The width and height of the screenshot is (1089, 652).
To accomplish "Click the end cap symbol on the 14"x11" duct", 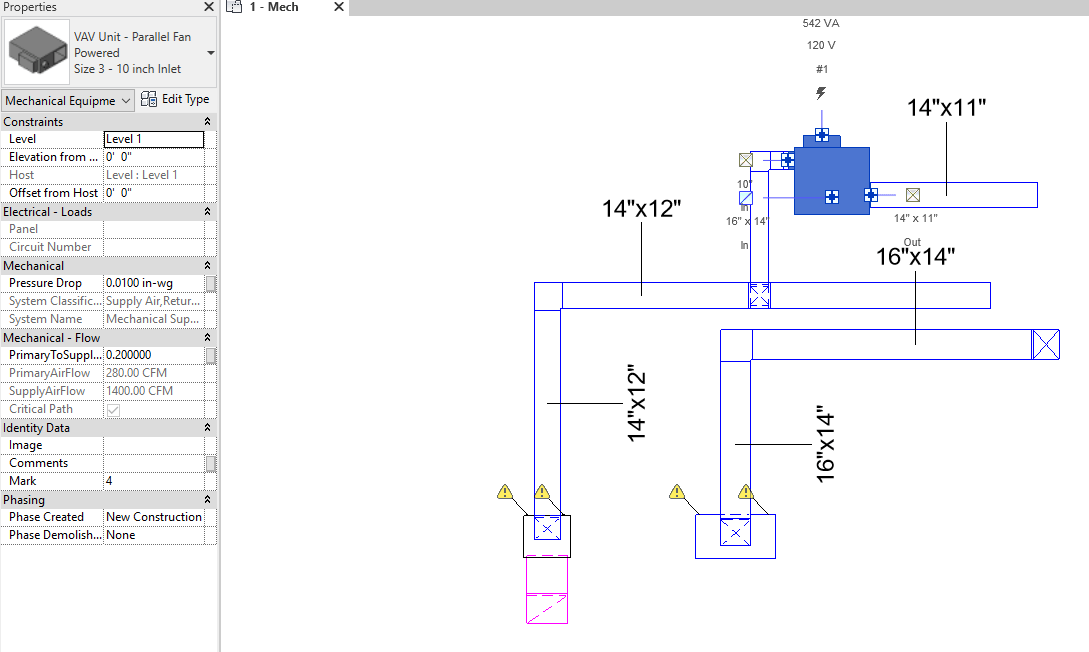I will [912, 194].
